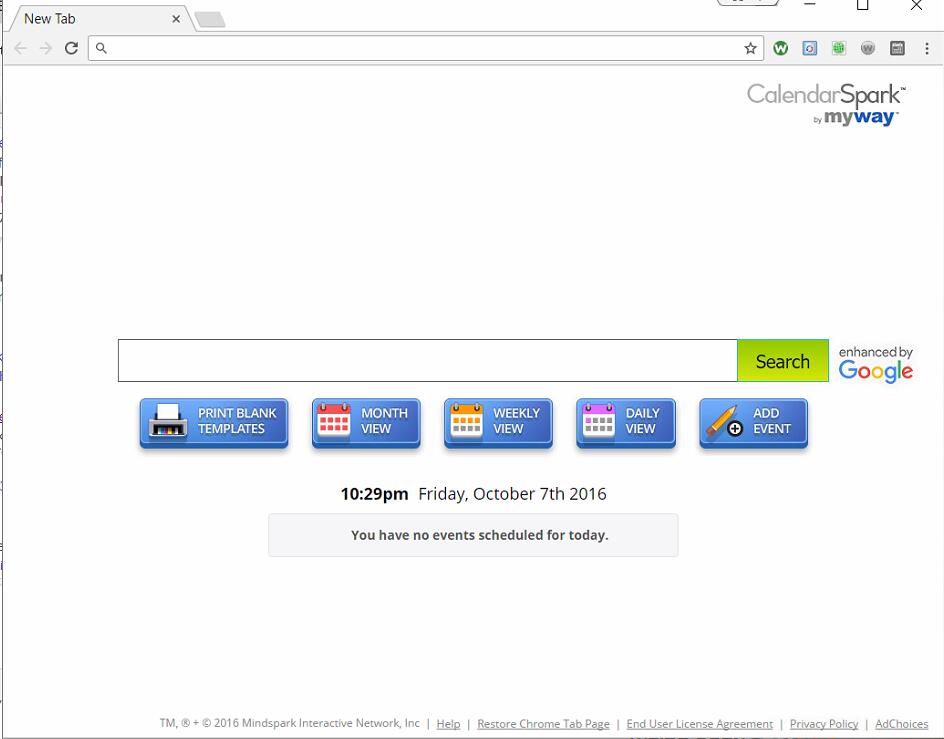The height and width of the screenshot is (739, 944).
Task: Click the enhanced by Google logo
Action: pos(876,364)
